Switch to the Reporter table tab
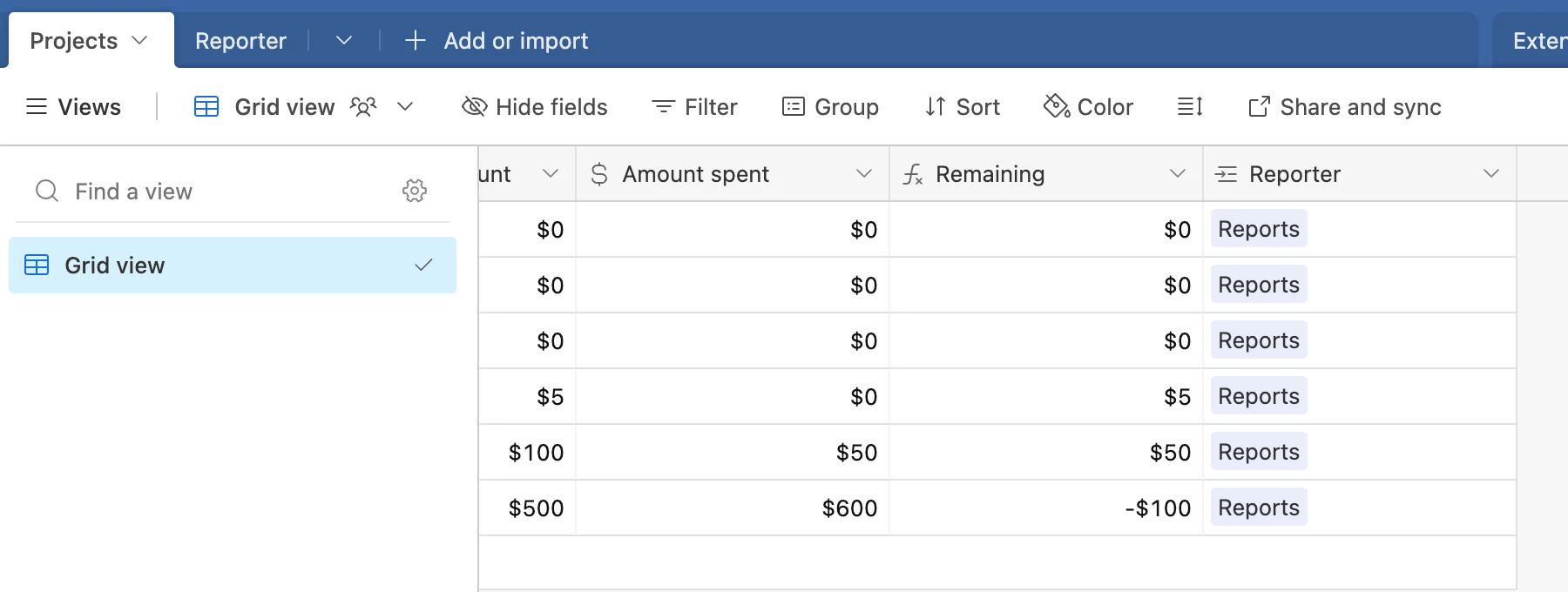Viewport: 1568px width, 592px height. 240,41
